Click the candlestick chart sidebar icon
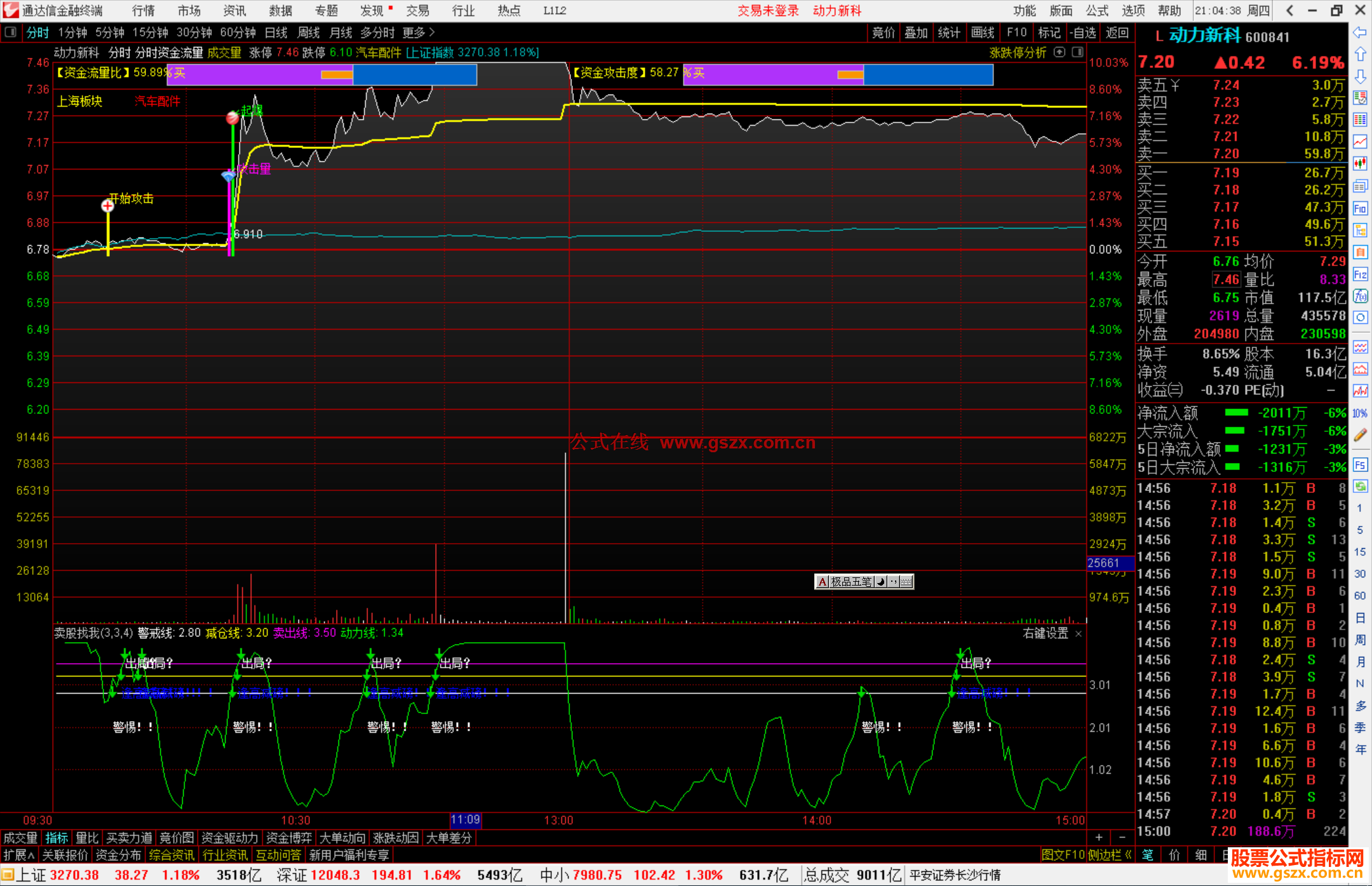Image resolution: width=1372 pixels, height=886 pixels. click(x=1360, y=164)
